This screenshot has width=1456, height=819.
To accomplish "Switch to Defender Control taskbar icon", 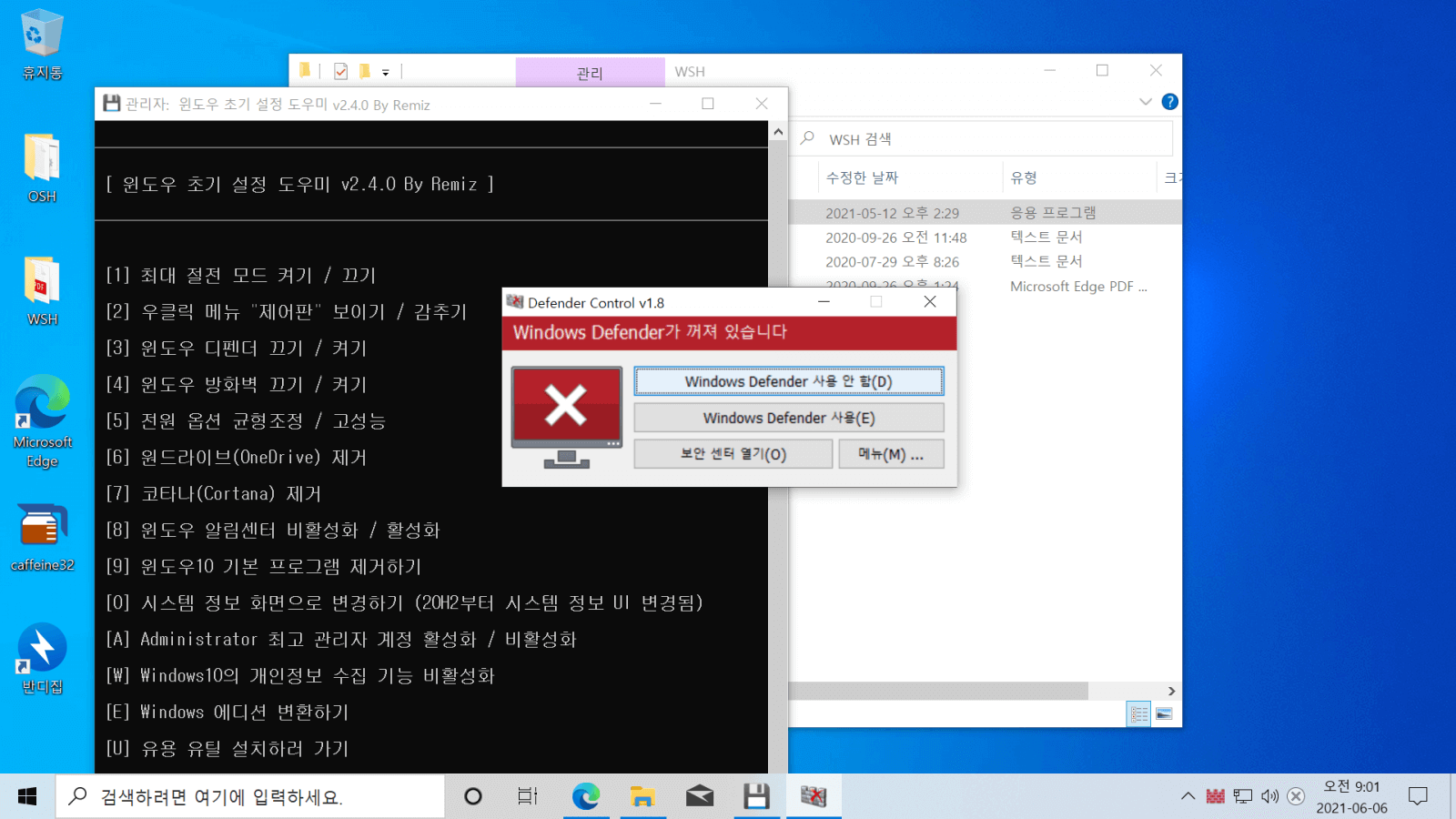I will pos(814,797).
